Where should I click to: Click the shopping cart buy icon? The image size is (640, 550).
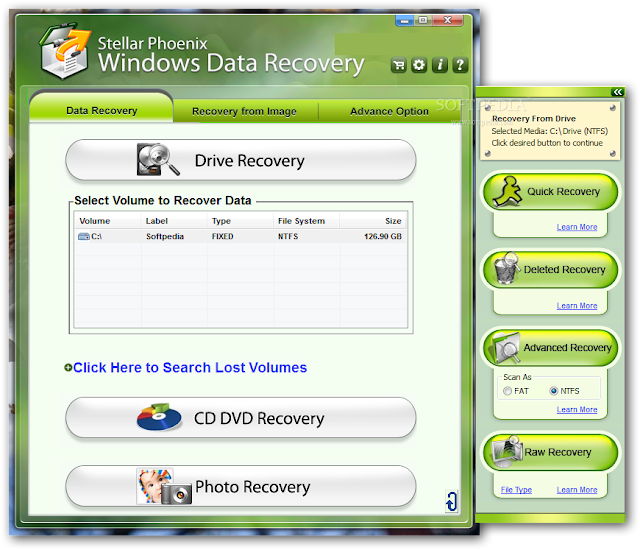(x=398, y=65)
